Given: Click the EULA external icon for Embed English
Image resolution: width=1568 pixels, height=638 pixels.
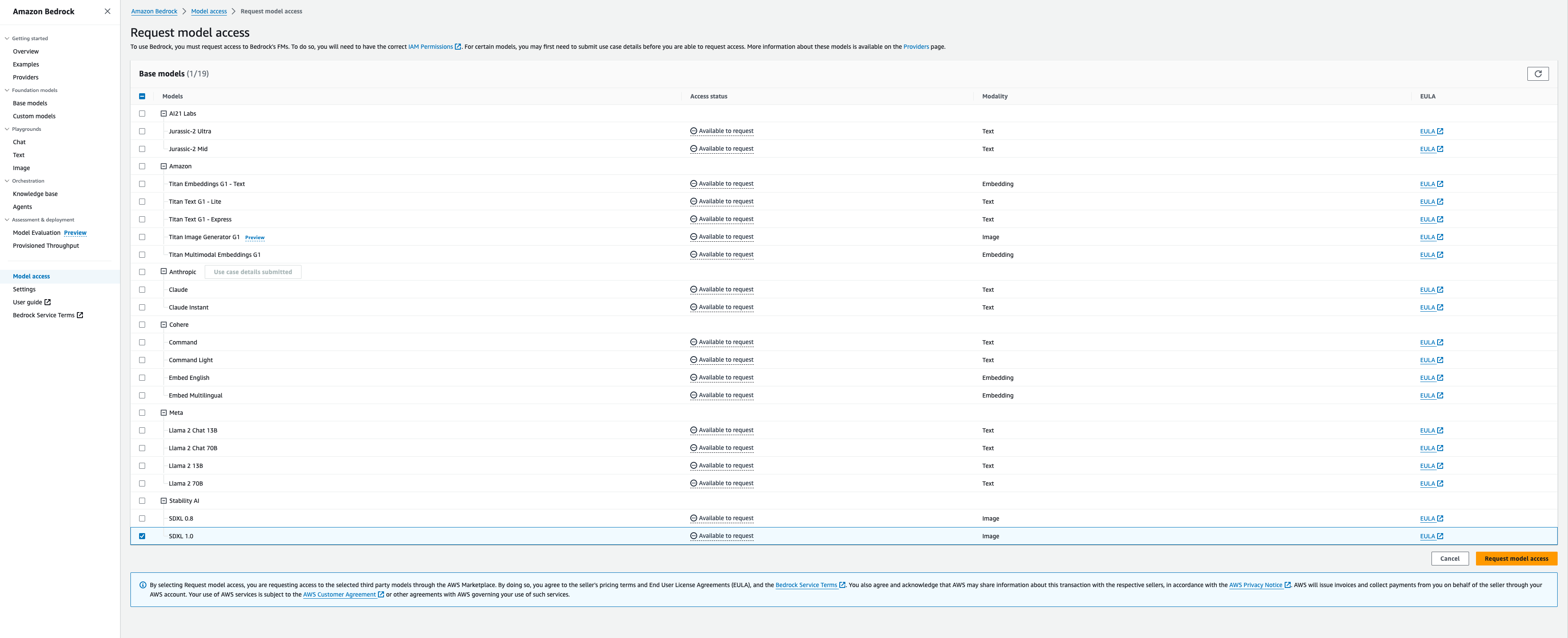Looking at the screenshot, I should 1440,378.
